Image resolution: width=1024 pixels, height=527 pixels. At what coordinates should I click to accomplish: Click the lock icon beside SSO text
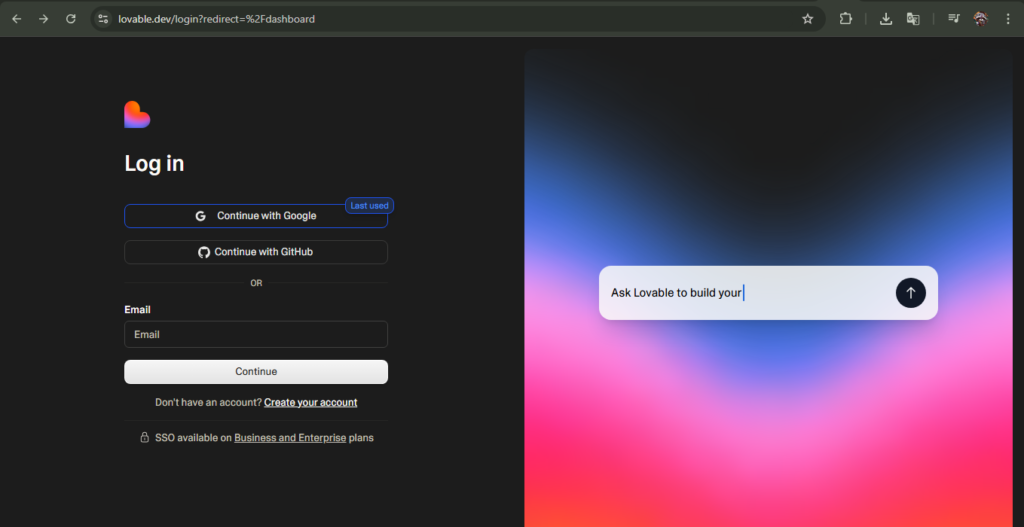(x=145, y=438)
